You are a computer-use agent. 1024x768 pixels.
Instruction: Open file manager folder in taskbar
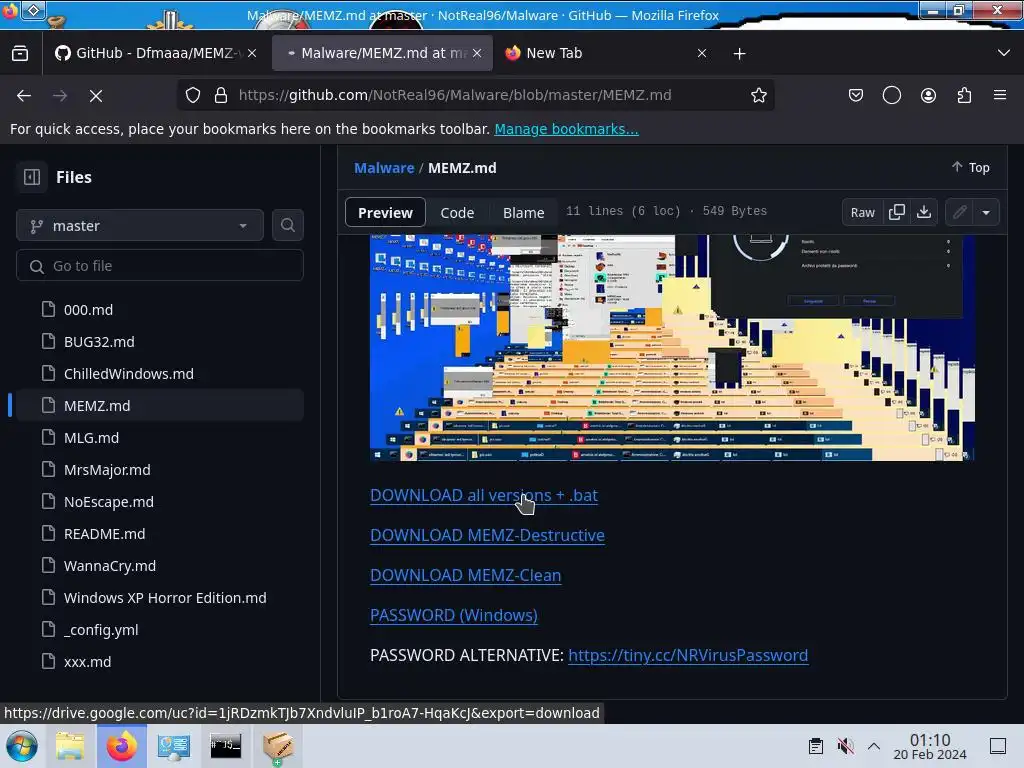point(70,746)
